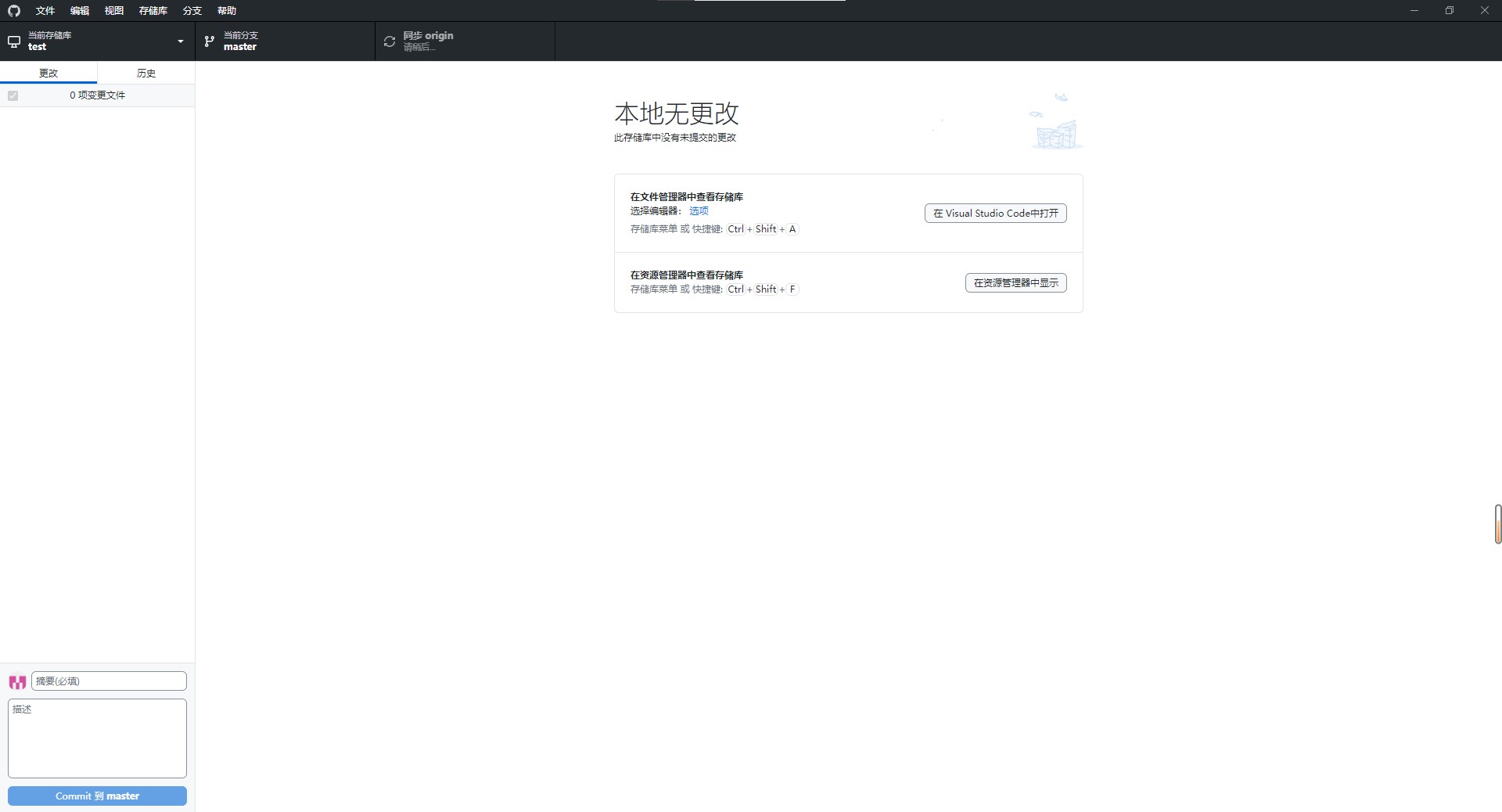The height and width of the screenshot is (812, 1502).
Task: Click the branch icon beside master
Action: coord(210,41)
